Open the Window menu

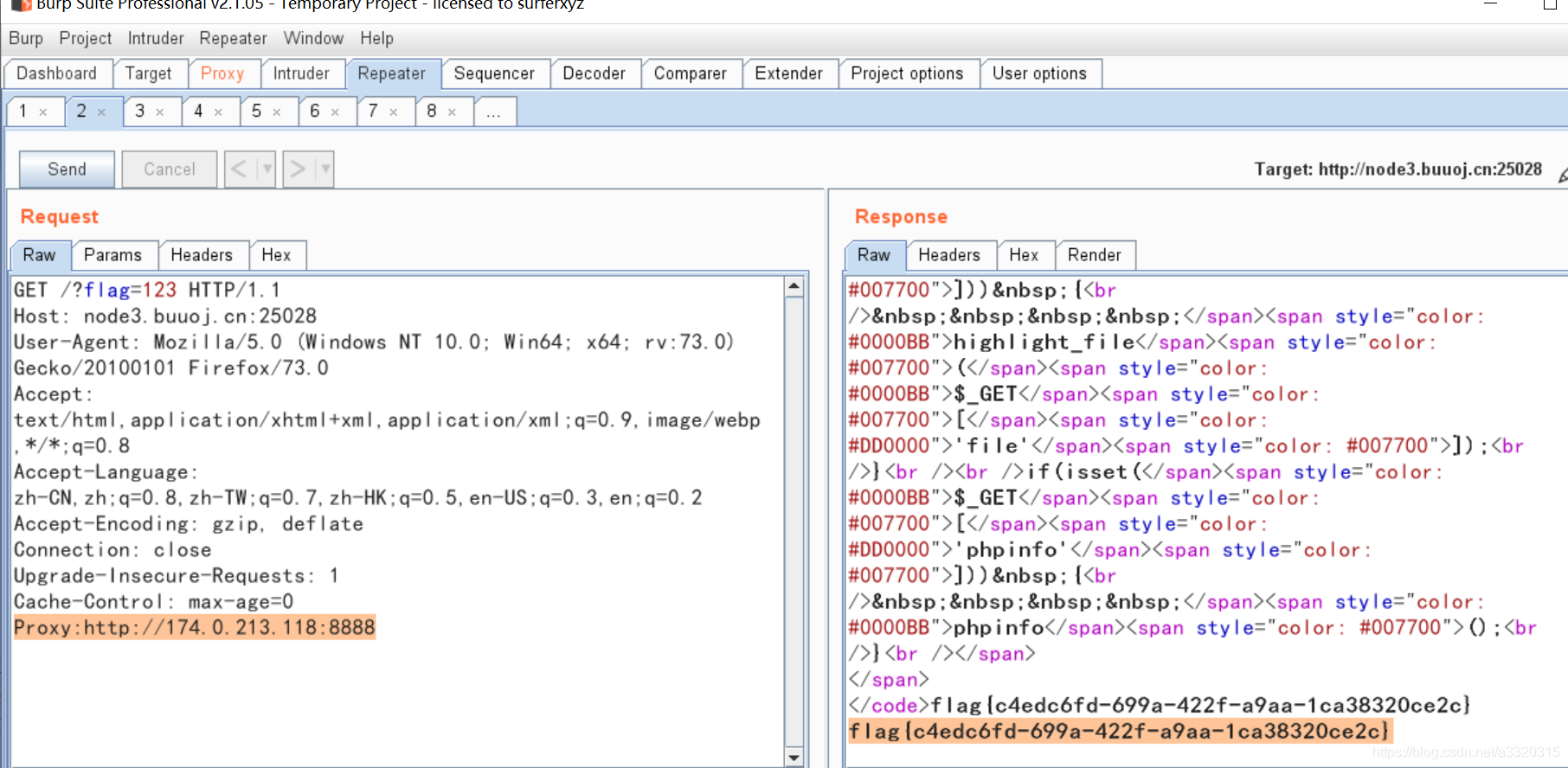pos(313,38)
